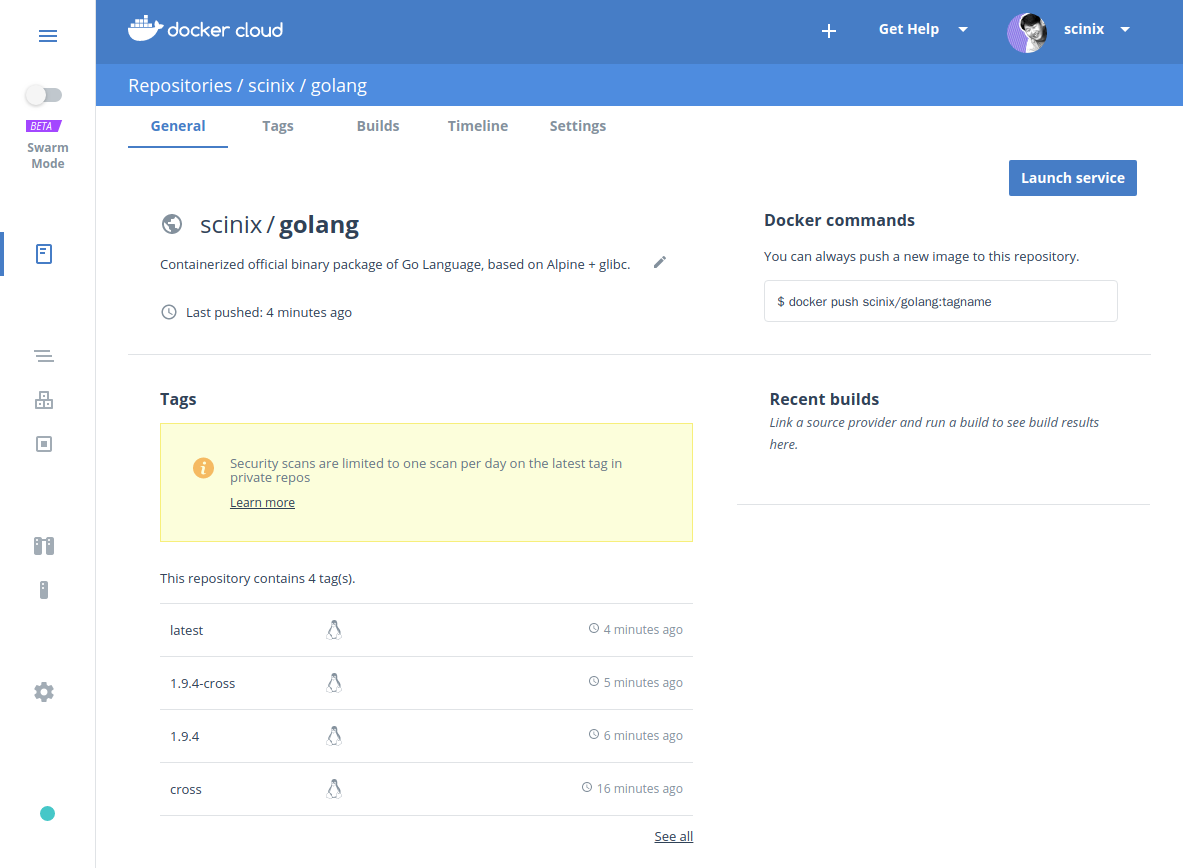Switch to the Tags tab
1183x868 pixels.
point(278,126)
